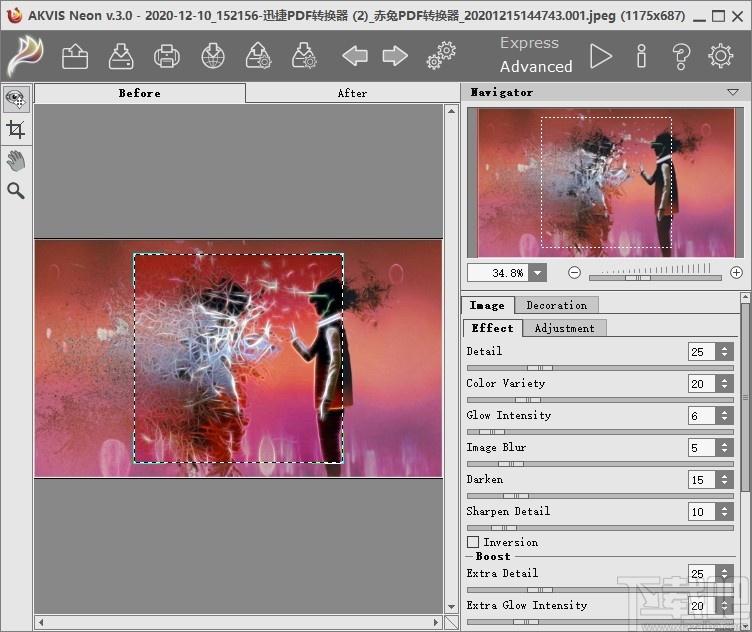
Task: Start processing with the Run play button
Action: [600, 56]
